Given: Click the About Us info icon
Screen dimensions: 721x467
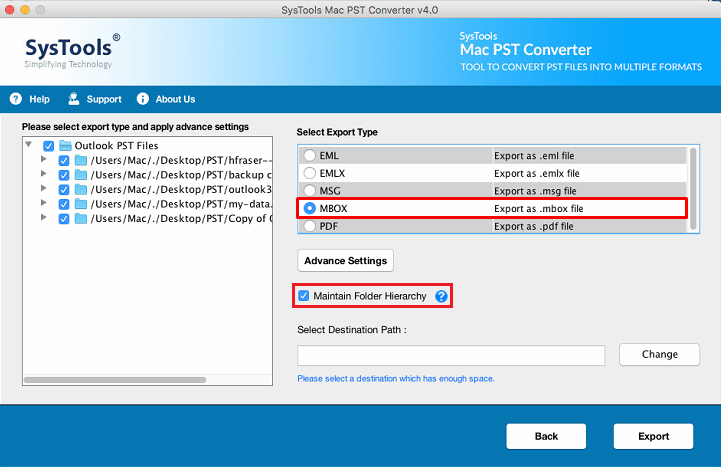Looking at the screenshot, I should pyautogui.click(x=143, y=99).
